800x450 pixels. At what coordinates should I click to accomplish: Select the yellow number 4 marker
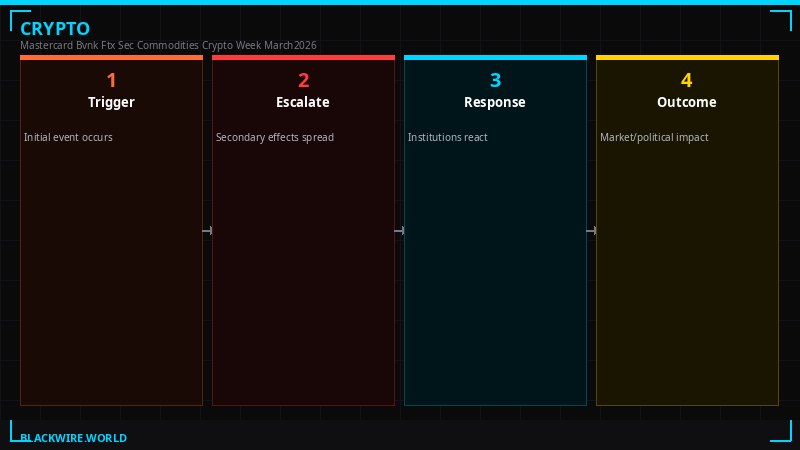pyautogui.click(x=687, y=81)
